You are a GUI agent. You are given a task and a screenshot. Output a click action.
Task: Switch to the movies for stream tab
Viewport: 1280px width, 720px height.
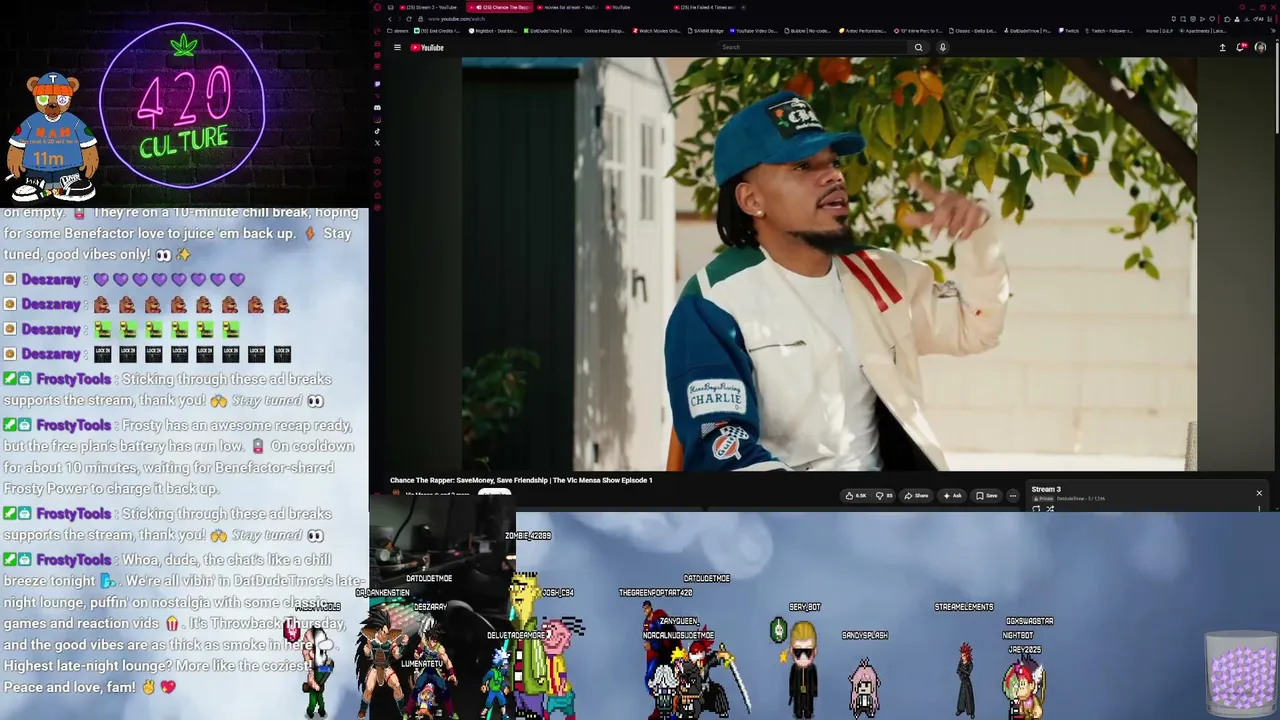(x=568, y=7)
